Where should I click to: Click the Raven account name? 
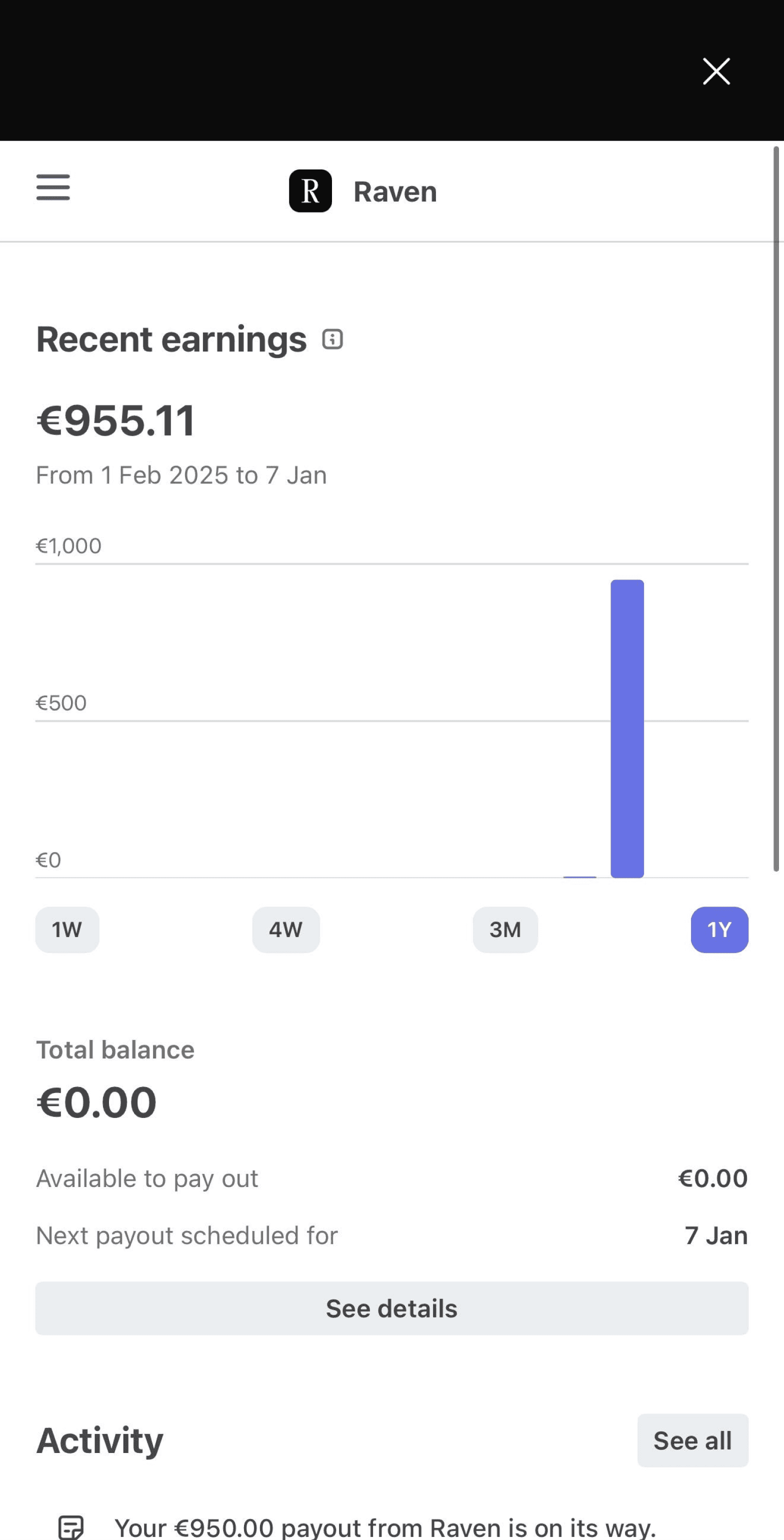coord(395,192)
